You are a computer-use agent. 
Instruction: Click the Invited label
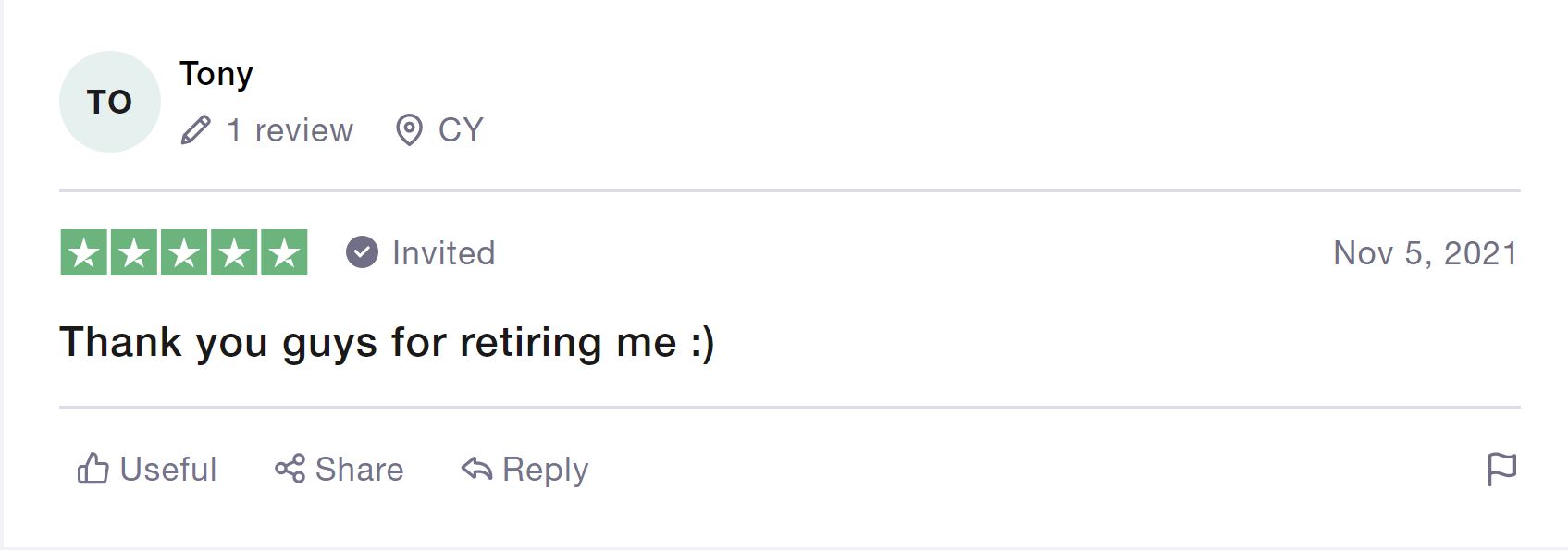coord(444,252)
